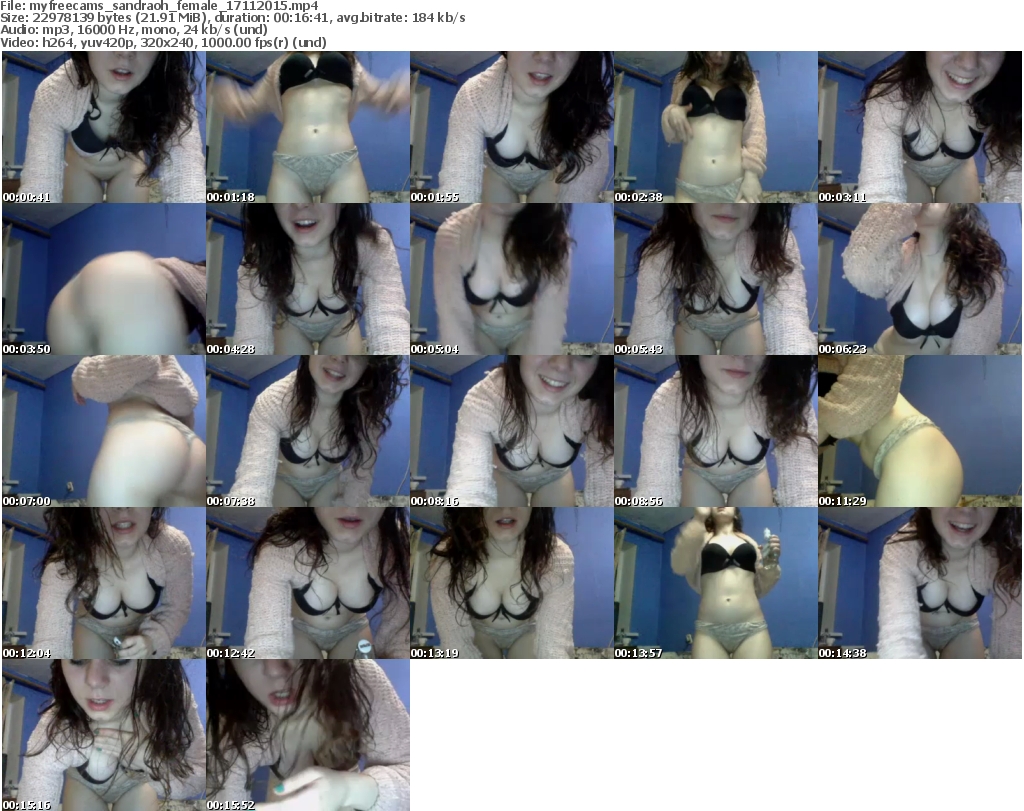Click the frame marked 00:13:57
The height and width of the screenshot is (811, 1024).
(716, 583)
